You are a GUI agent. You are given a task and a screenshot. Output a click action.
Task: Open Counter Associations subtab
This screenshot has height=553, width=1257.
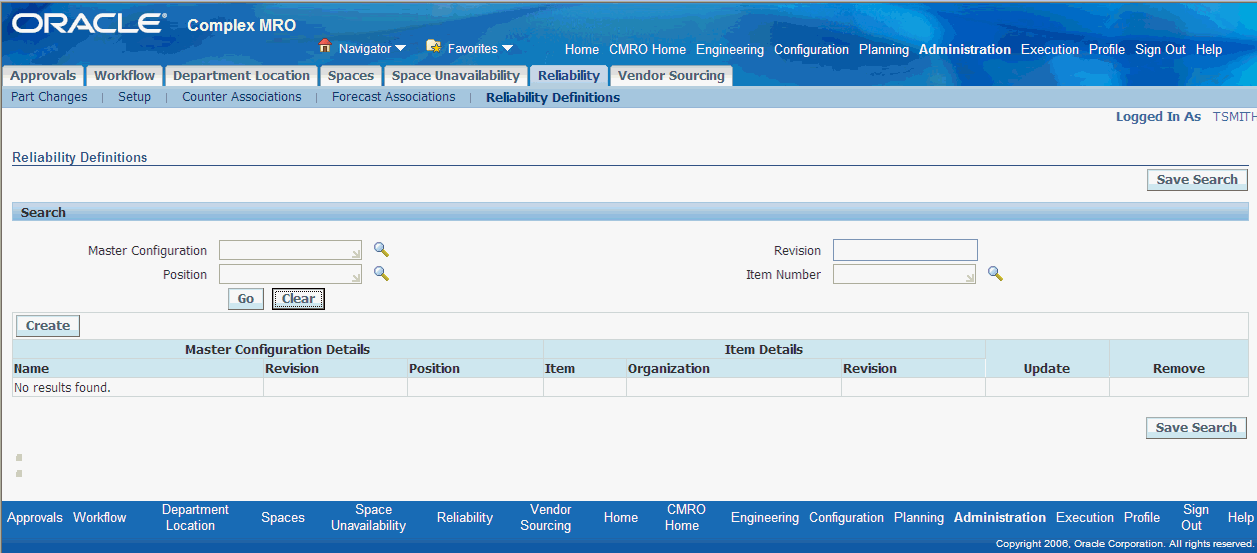[241, 97]
